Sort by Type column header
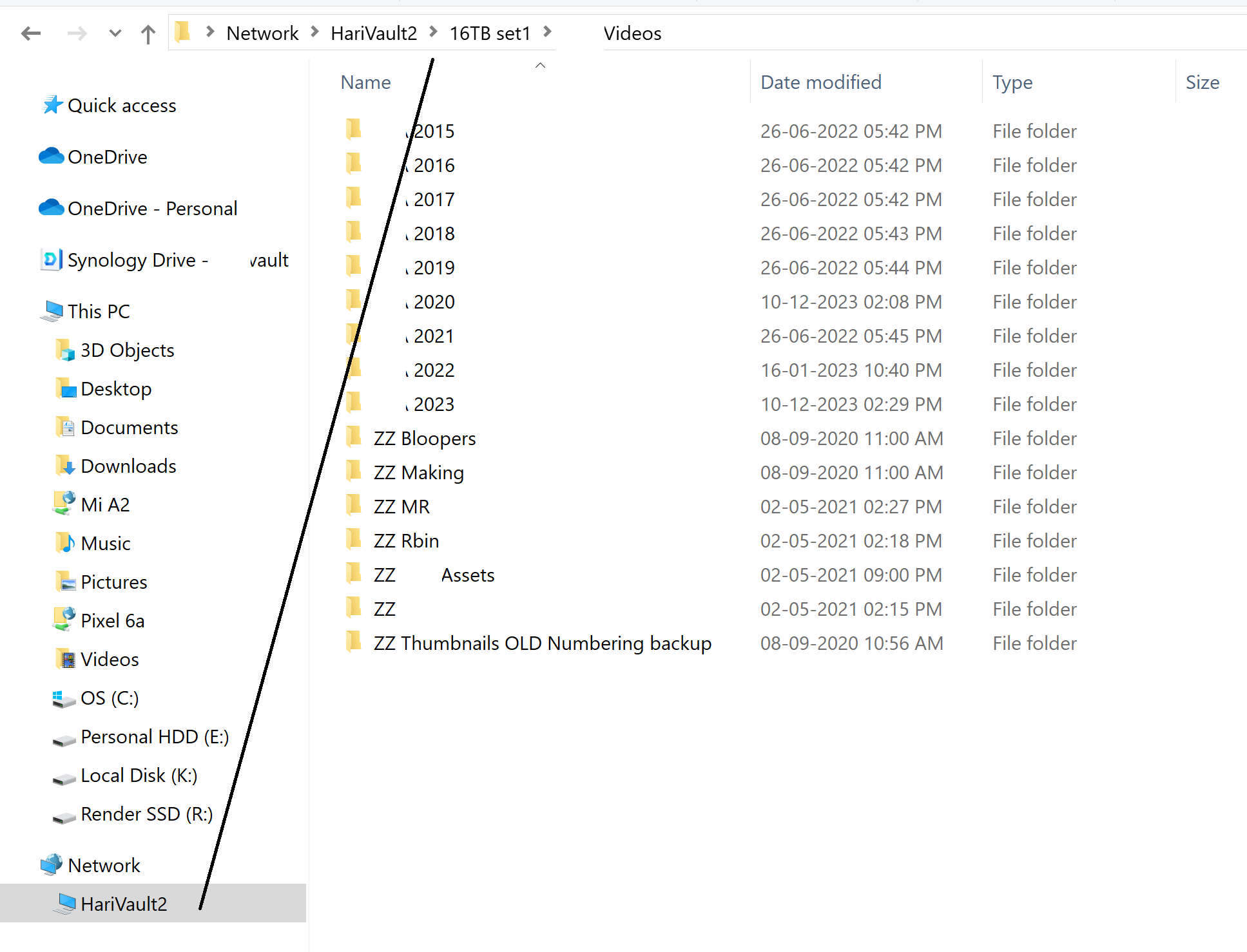Viewport: 1247px width, 952px height. [x=1012, y=82]
